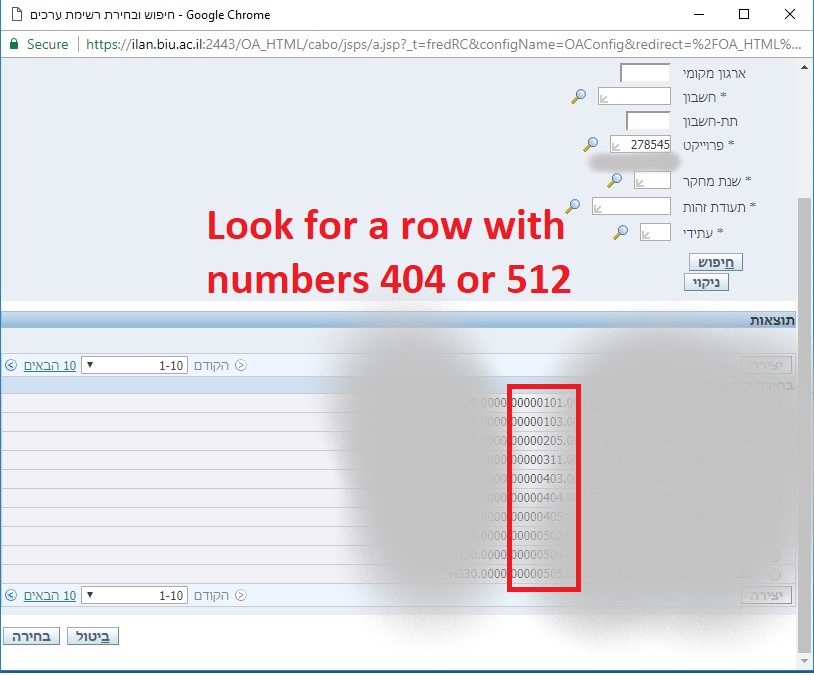Open the 1-10 range dropdown below results
The image size is (814, 675).
tap(135, 595)
